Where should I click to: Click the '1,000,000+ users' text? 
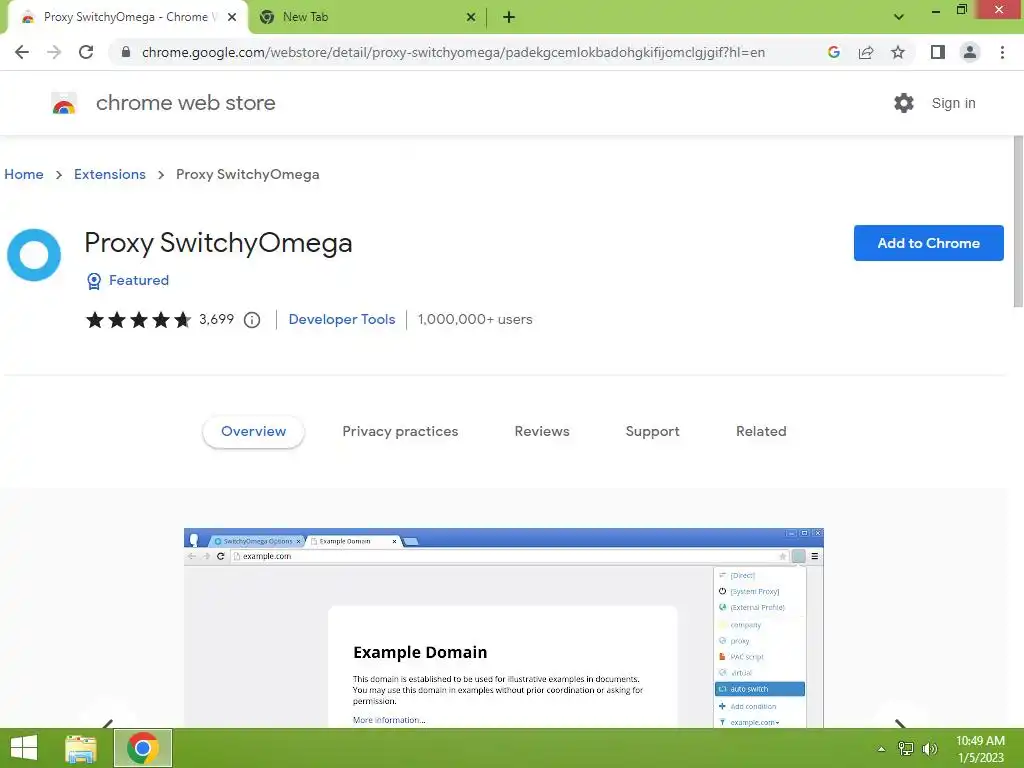pos(475,319)
